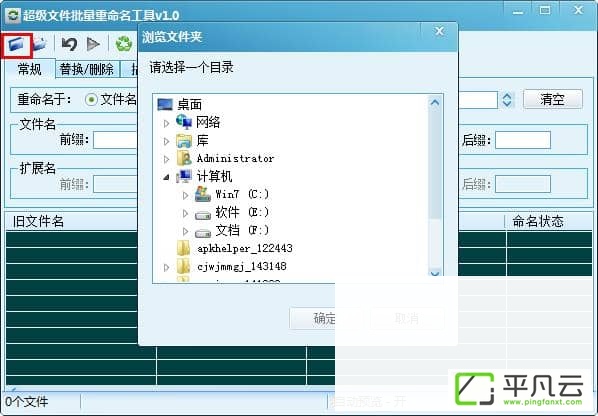Expand the 文档 (F:) drive node

185,231
